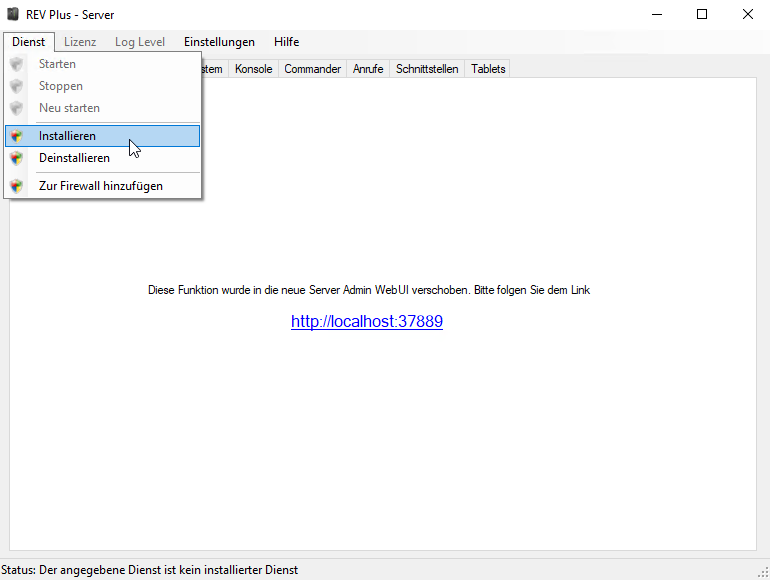Click the greyed shield icon beside Starten
The height and width of the screenshot is (580, 770).
point(16,64)
